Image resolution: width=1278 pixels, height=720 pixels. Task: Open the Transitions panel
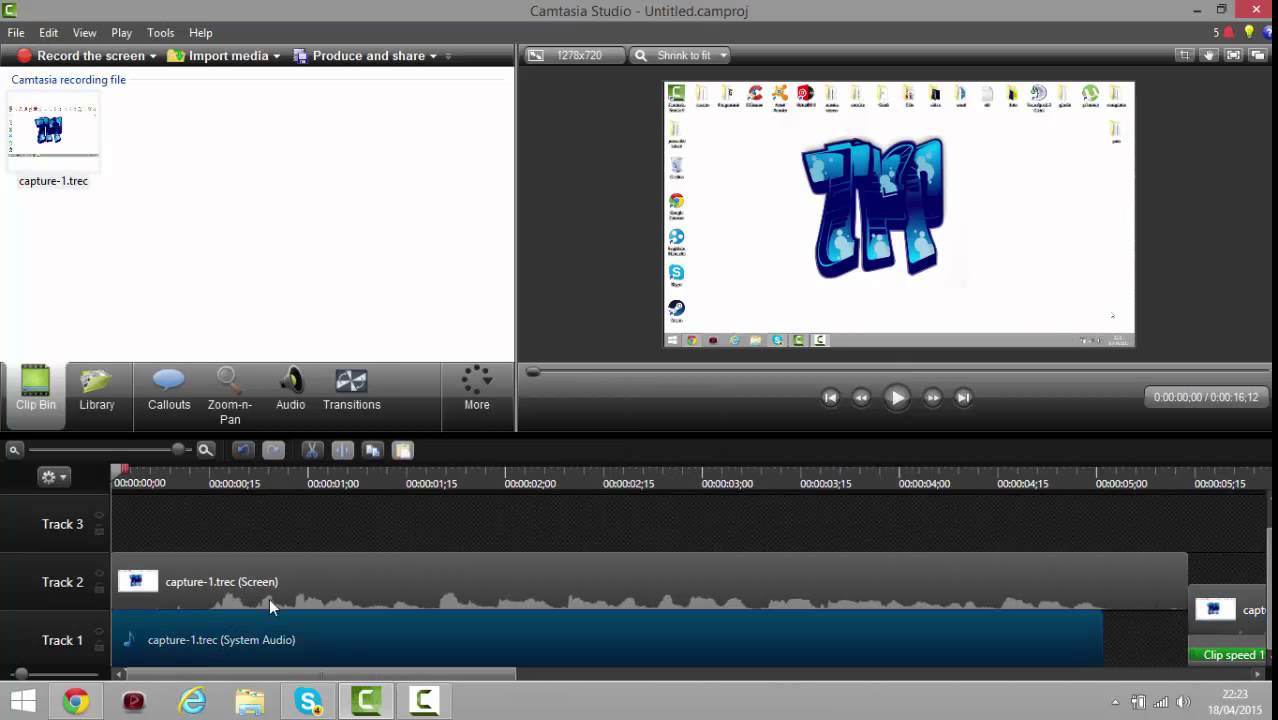pyautogui.click(x=352, y=389)
